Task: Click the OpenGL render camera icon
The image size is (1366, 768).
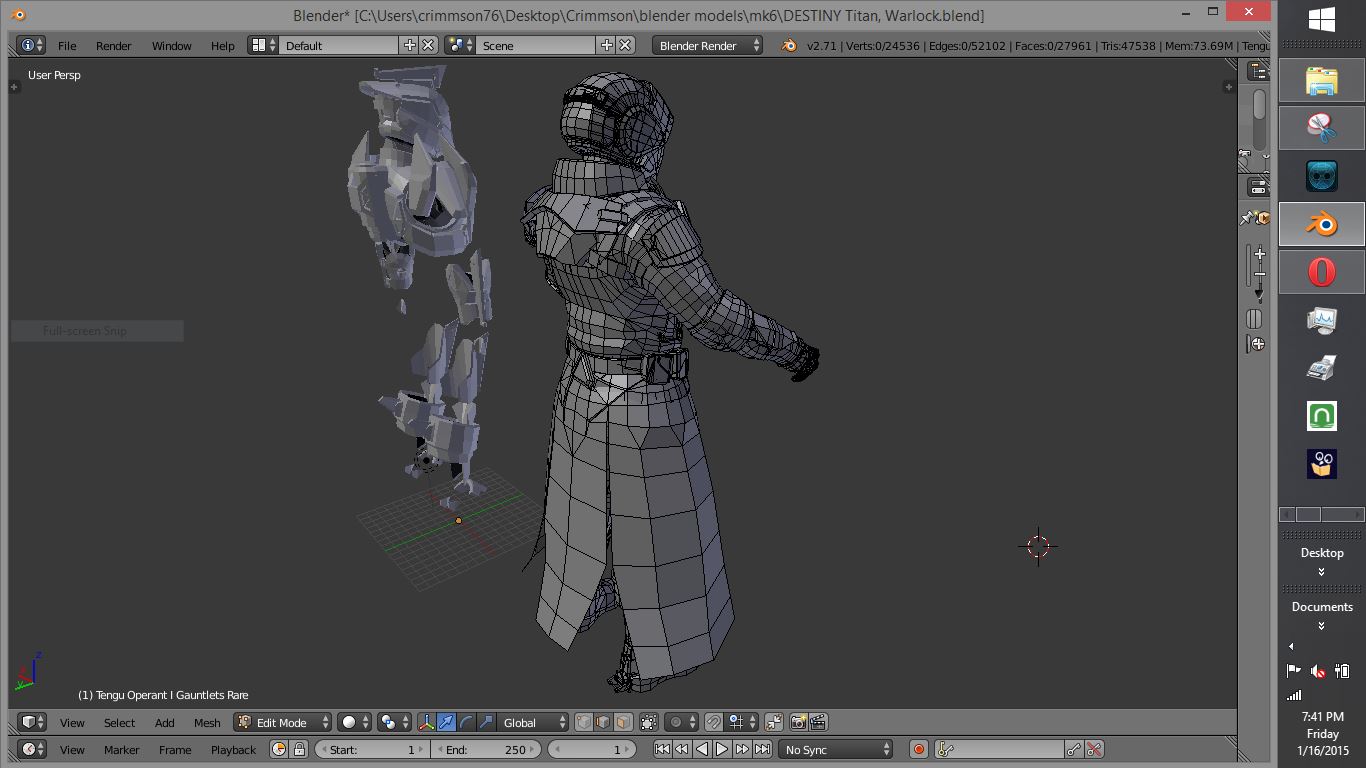Action: click(798, 722)
